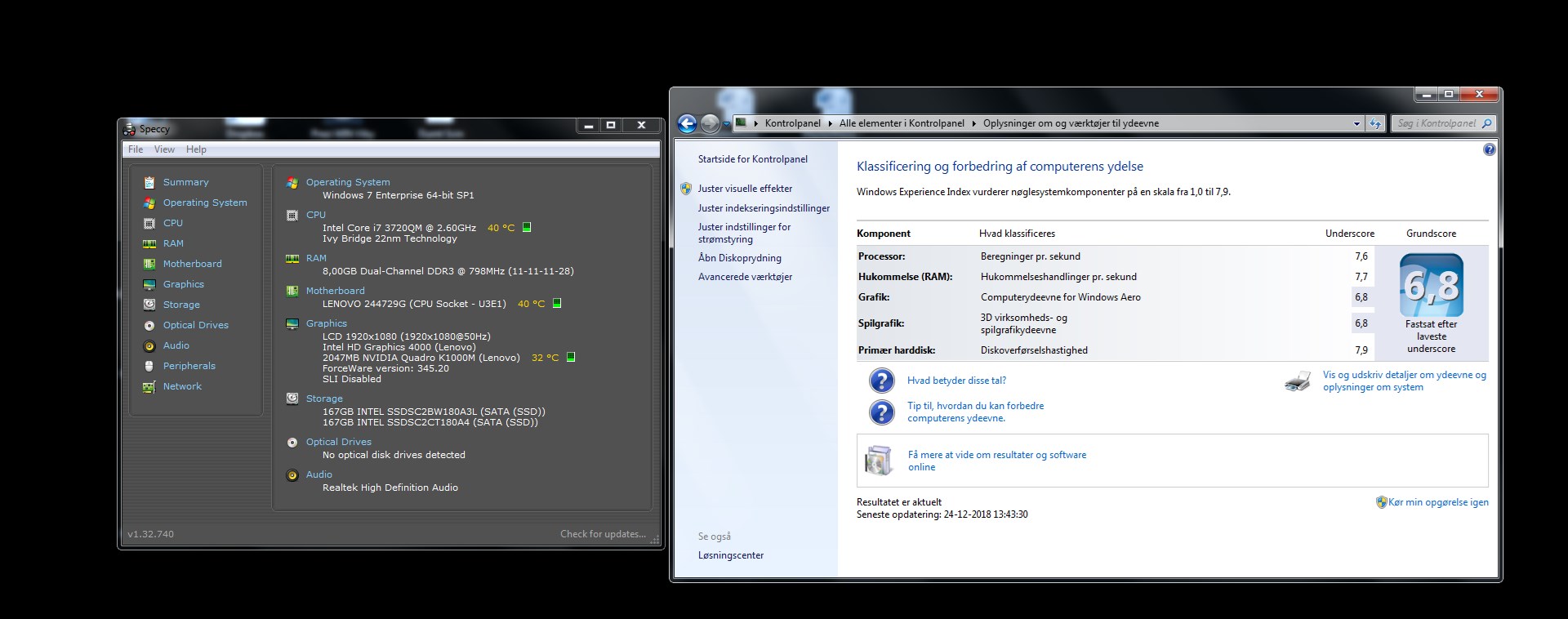
Task: Open Avancerede værktøjer link
Action: 745,277
